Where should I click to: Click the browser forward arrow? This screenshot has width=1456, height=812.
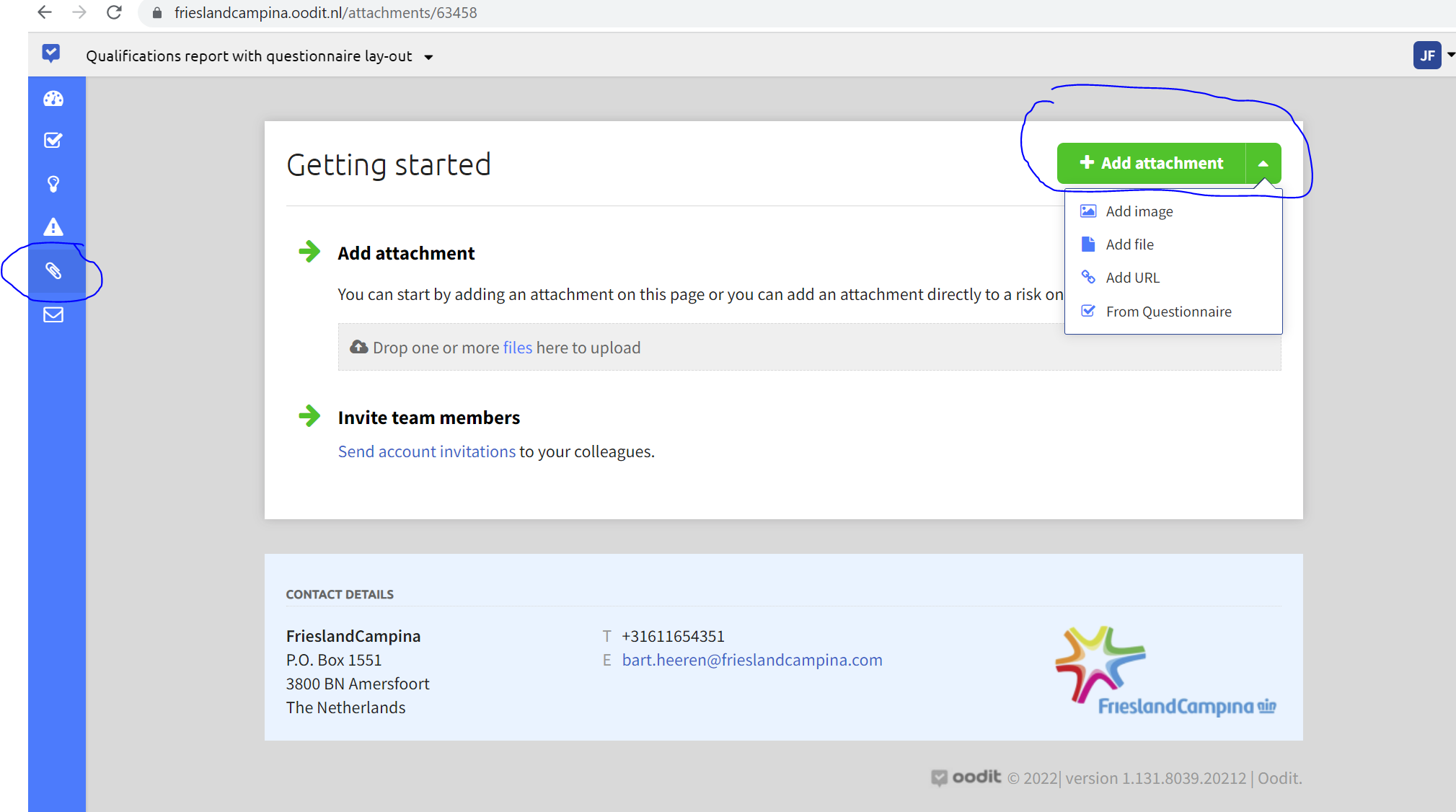coord(79,12)
